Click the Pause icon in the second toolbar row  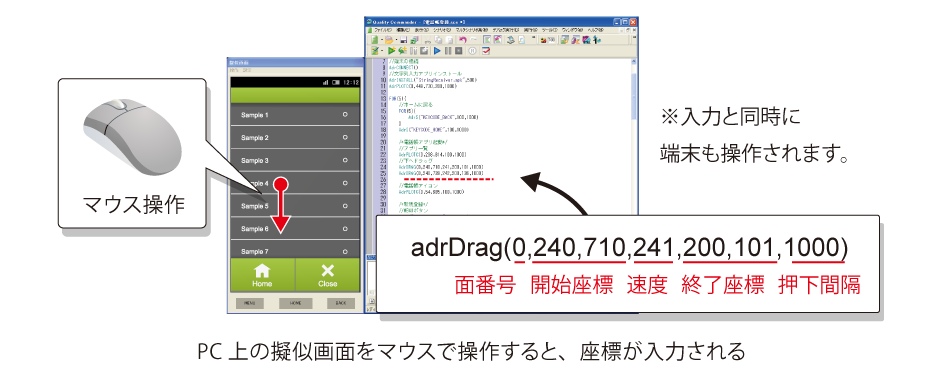click(448, 51)
